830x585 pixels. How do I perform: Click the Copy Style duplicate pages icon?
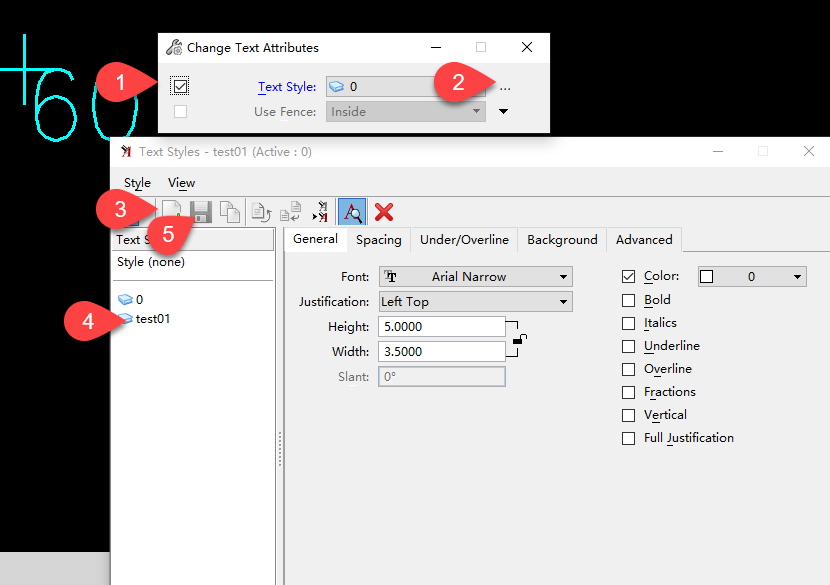(230, 212)
